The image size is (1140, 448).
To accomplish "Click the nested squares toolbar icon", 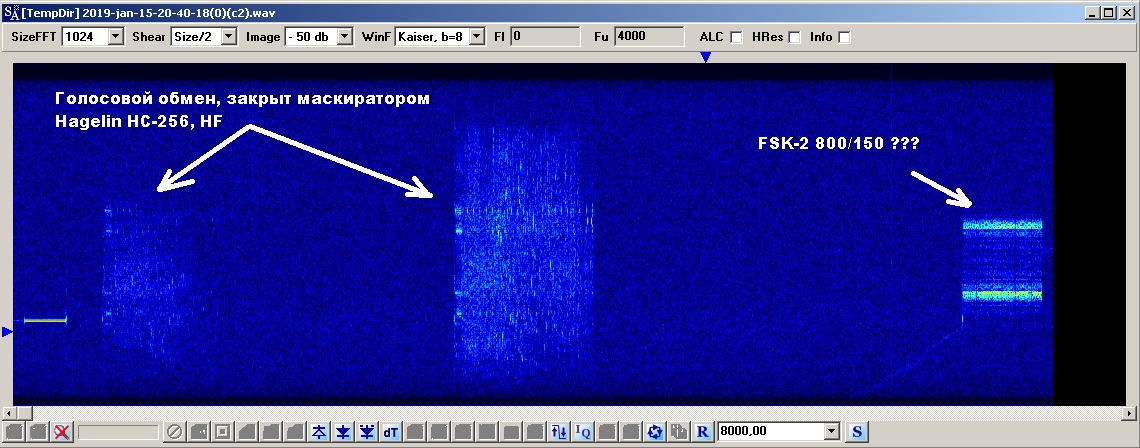I will [x=222, y=432].
